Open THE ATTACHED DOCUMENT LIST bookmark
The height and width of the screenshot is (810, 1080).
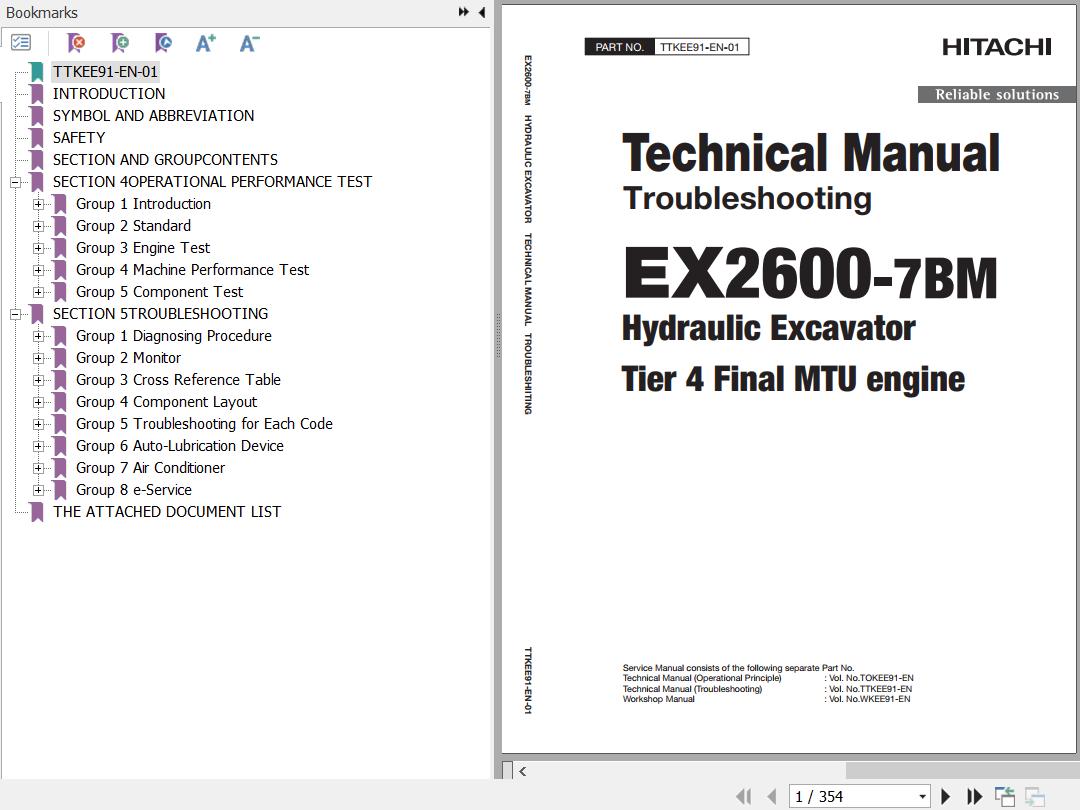(167, 512)
